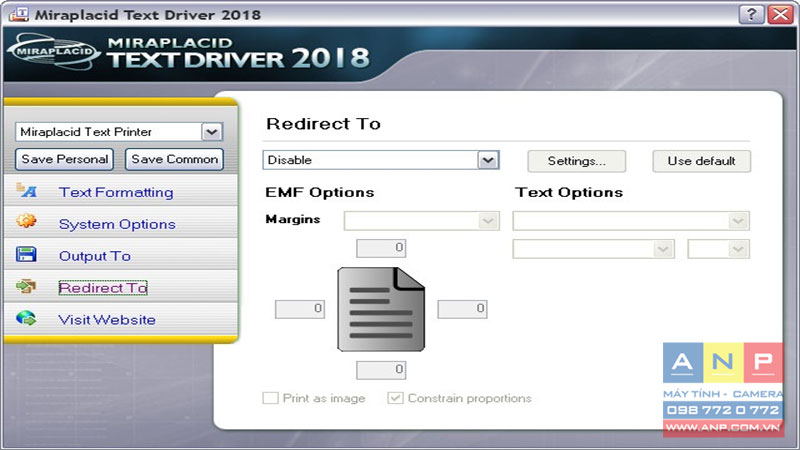Open the Redirect To Disable dropdown
This screenshot has width=800, height=450.
(x=381, y=160)
